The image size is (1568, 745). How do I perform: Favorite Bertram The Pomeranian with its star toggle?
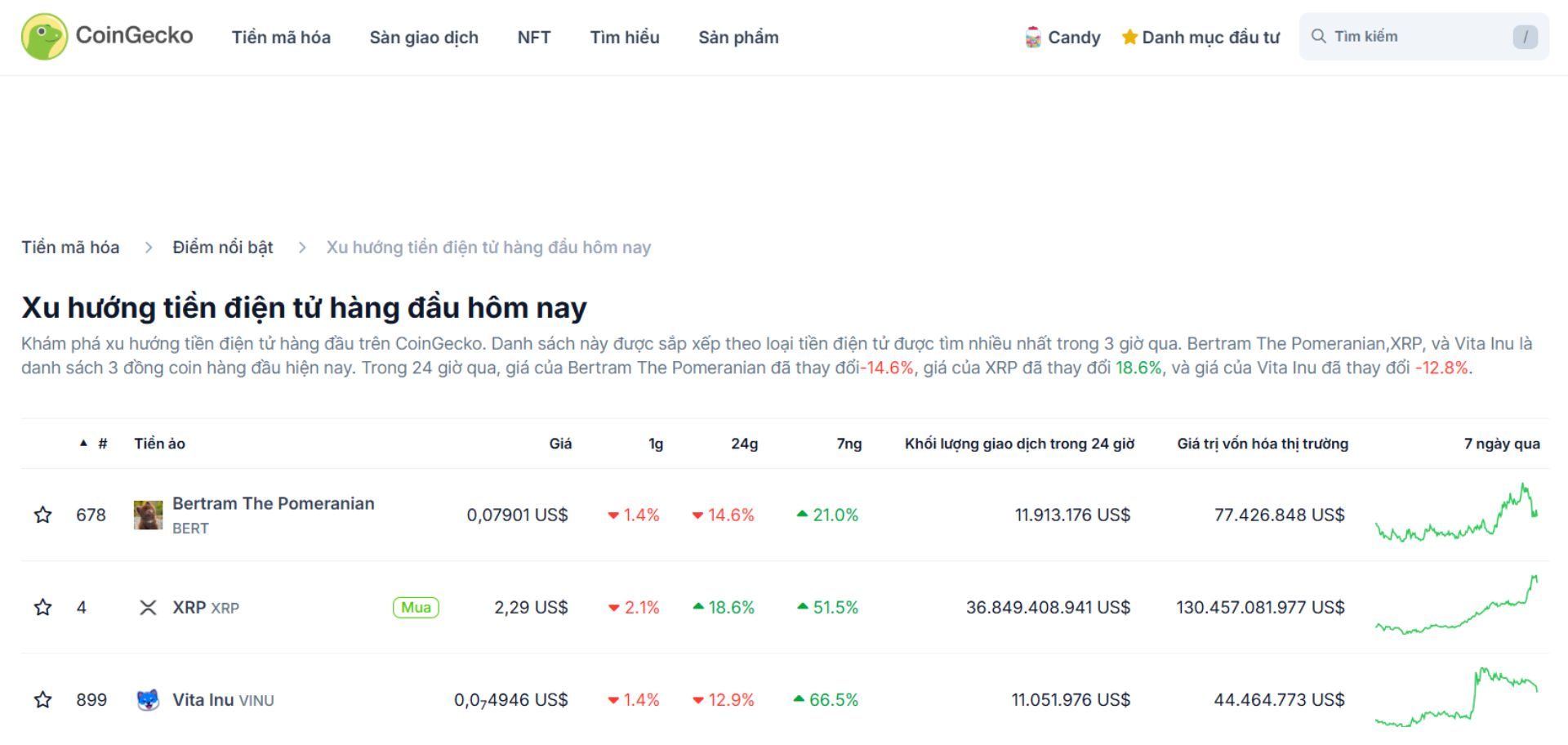pos(42,515)
